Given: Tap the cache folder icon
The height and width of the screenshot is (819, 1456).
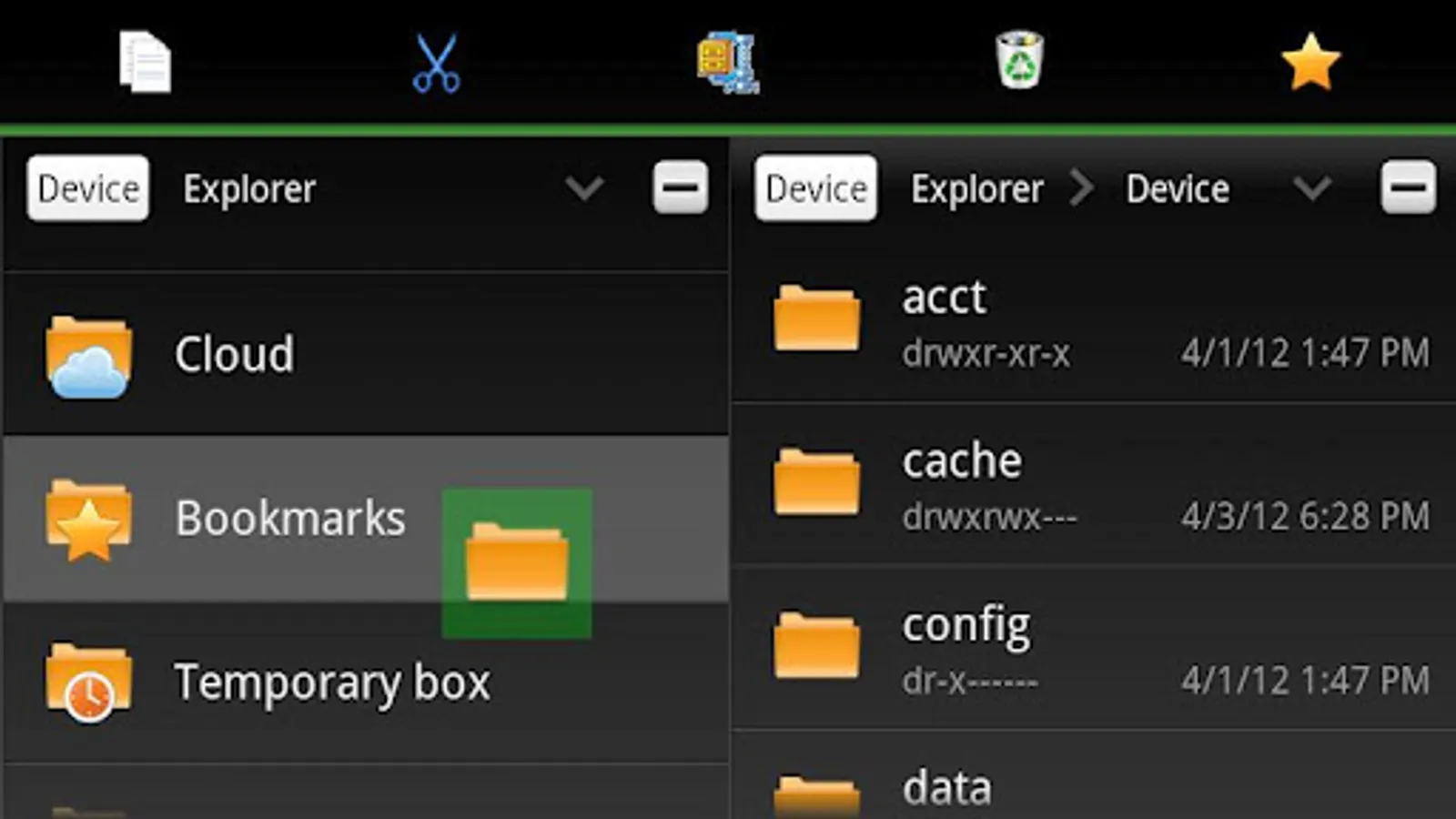Looking at the screenshot, I should coord(816,481).
